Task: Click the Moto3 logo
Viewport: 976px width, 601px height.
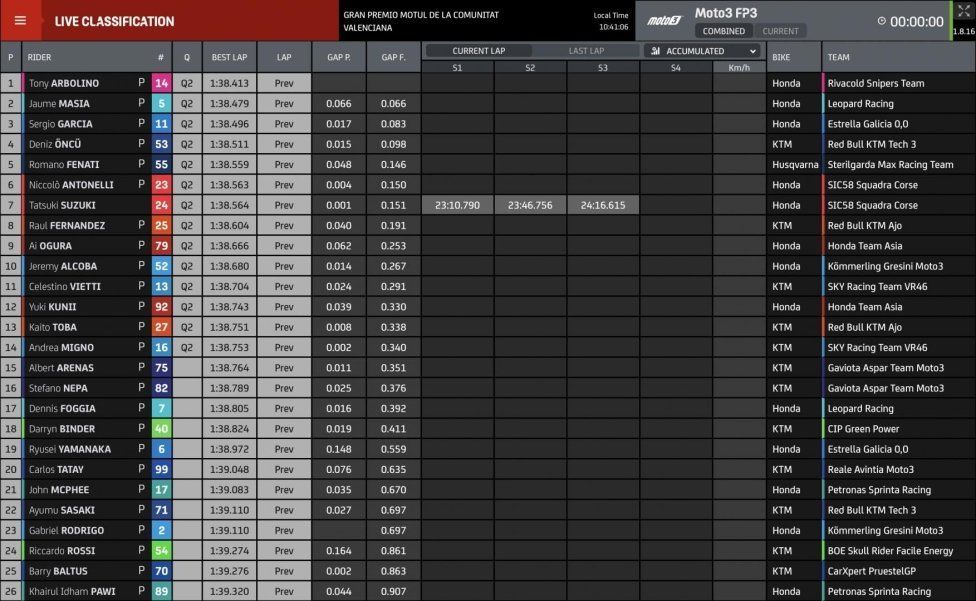Action: coord(665,21)
